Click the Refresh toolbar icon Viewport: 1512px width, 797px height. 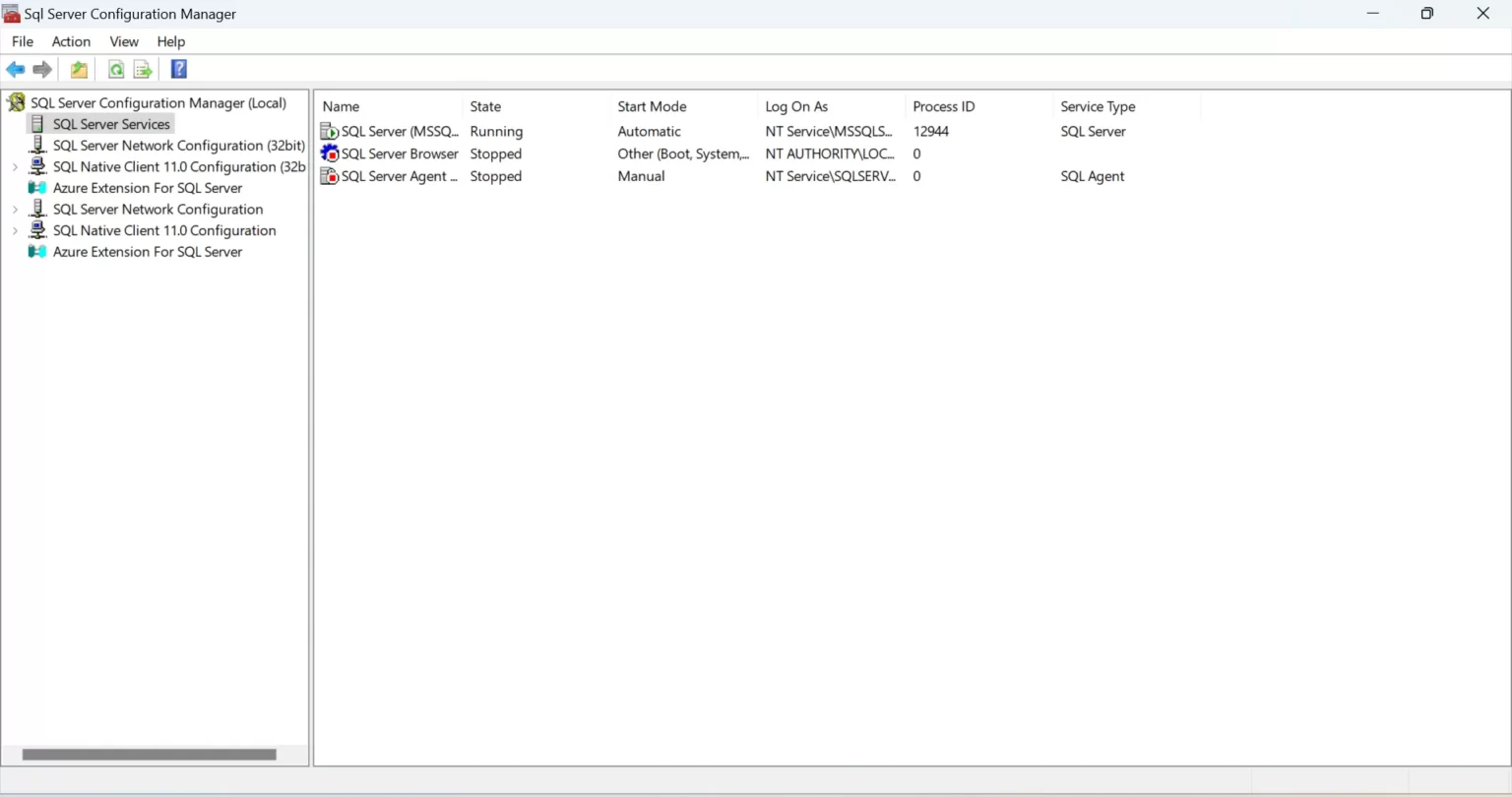(x=115, y=69)
